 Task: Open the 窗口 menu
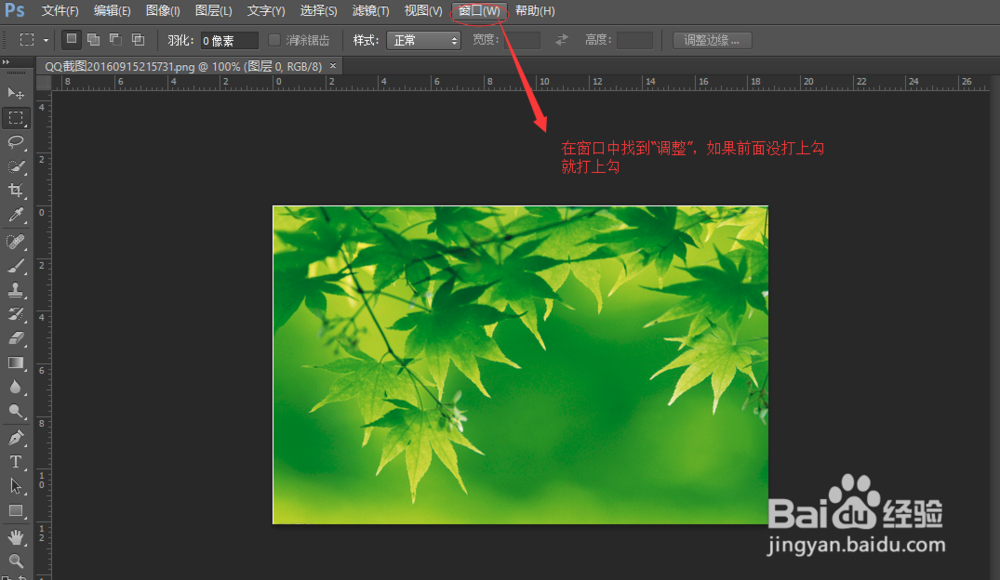click(x=479, y=11)
